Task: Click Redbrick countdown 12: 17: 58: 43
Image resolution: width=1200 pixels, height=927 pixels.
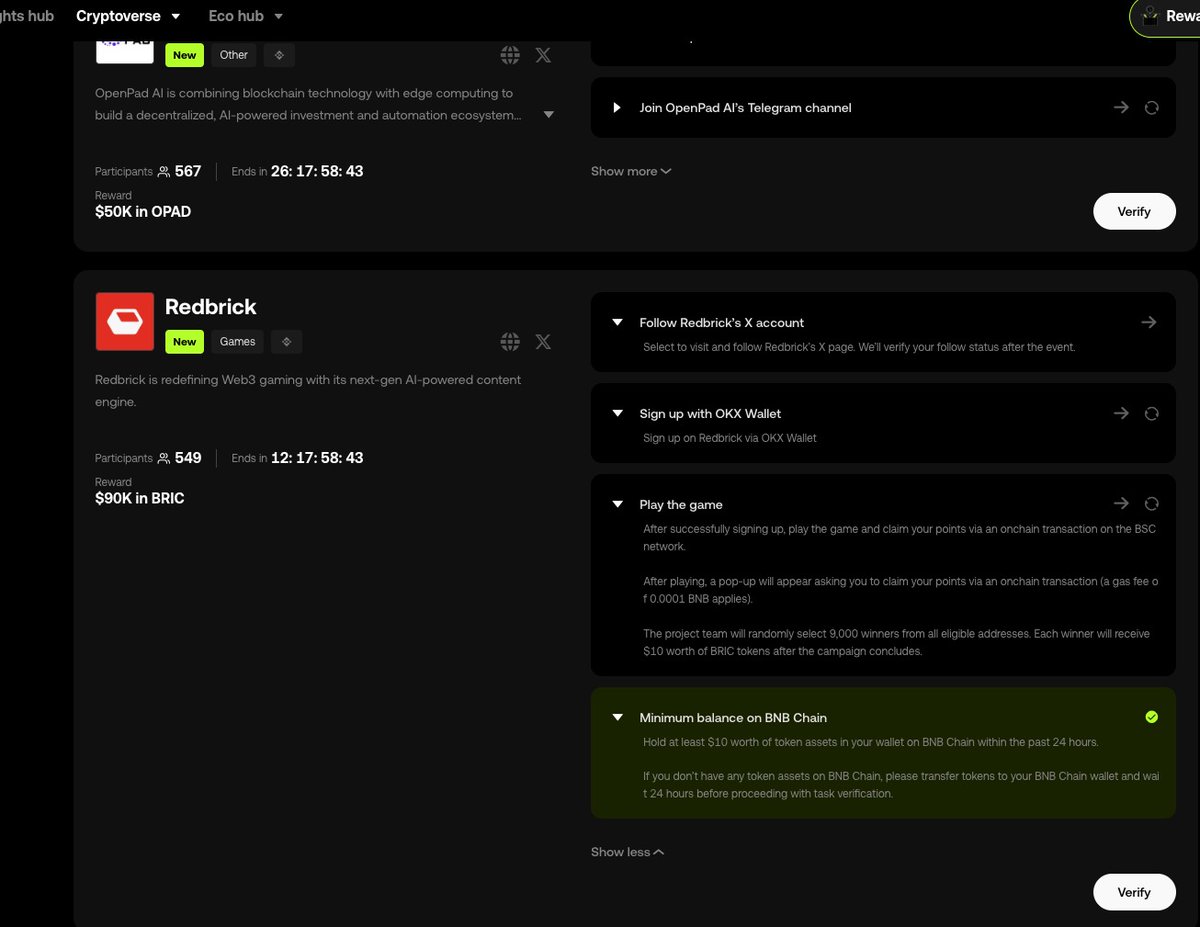Action: [317, 458]
